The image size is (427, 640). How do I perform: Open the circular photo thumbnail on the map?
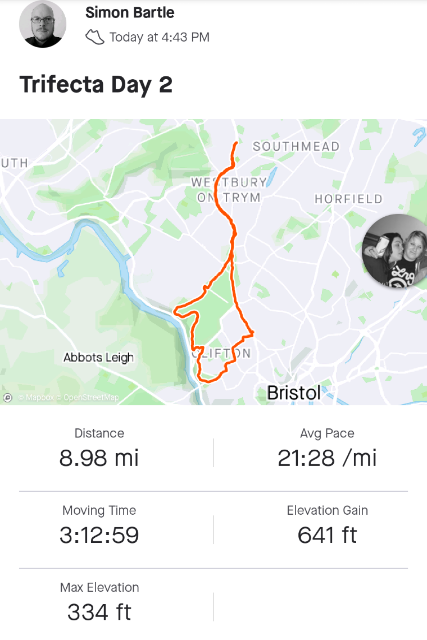394,251
